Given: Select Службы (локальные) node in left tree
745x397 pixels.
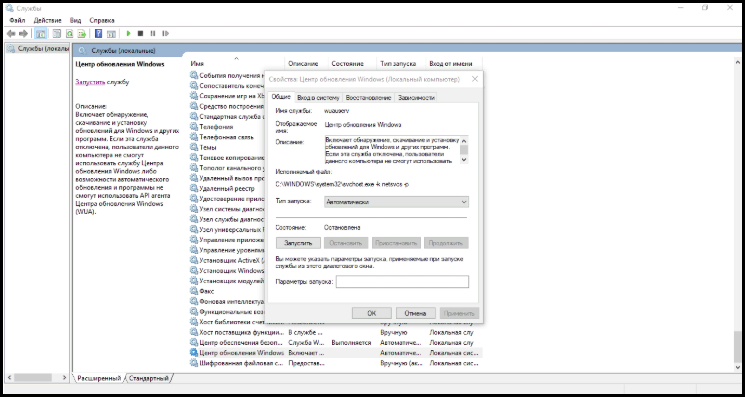Looking at the screenshot, I should [x=39, y=48].
